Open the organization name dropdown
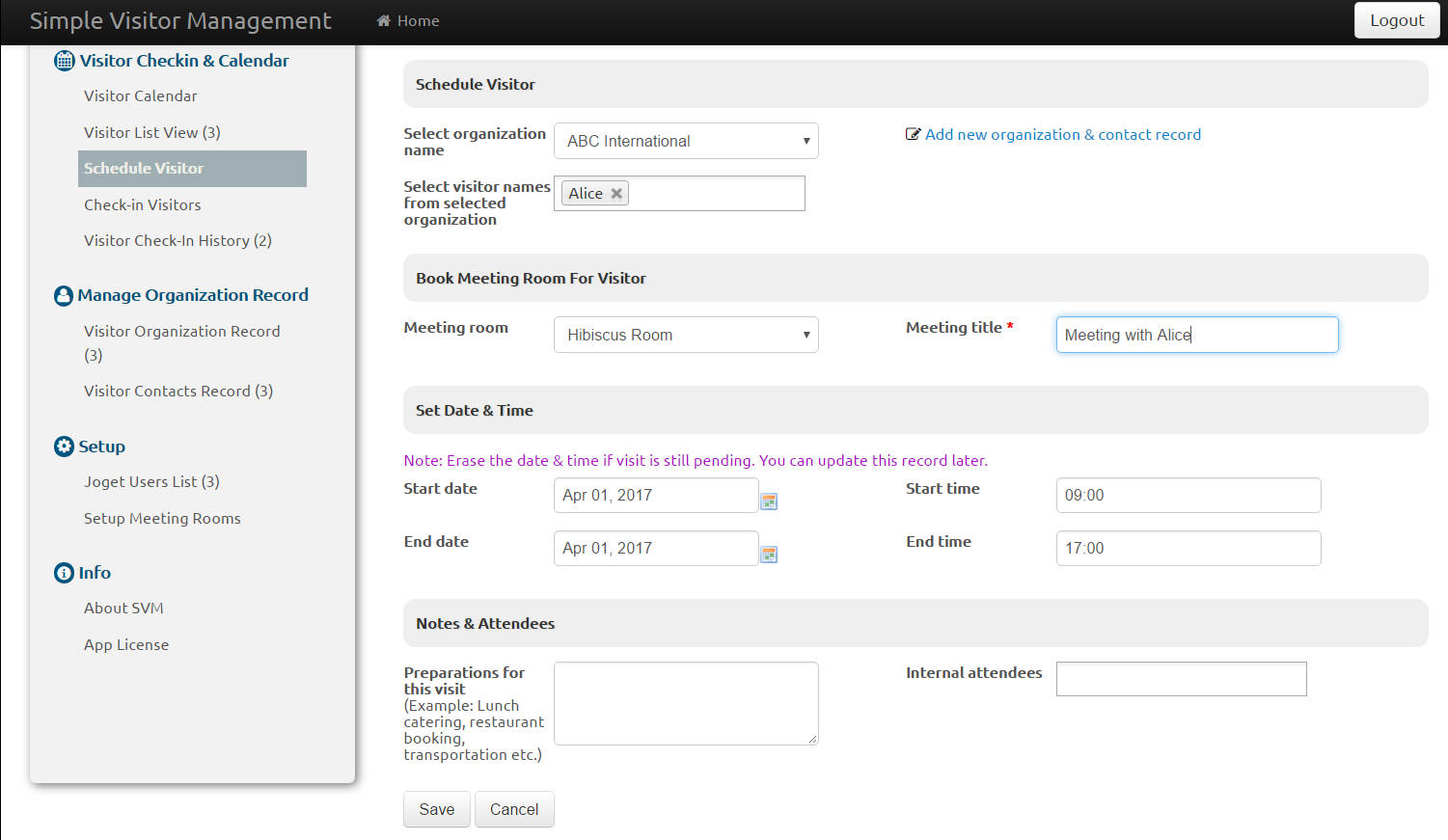Screen dimensions: 1448x840 coord(686,141)
